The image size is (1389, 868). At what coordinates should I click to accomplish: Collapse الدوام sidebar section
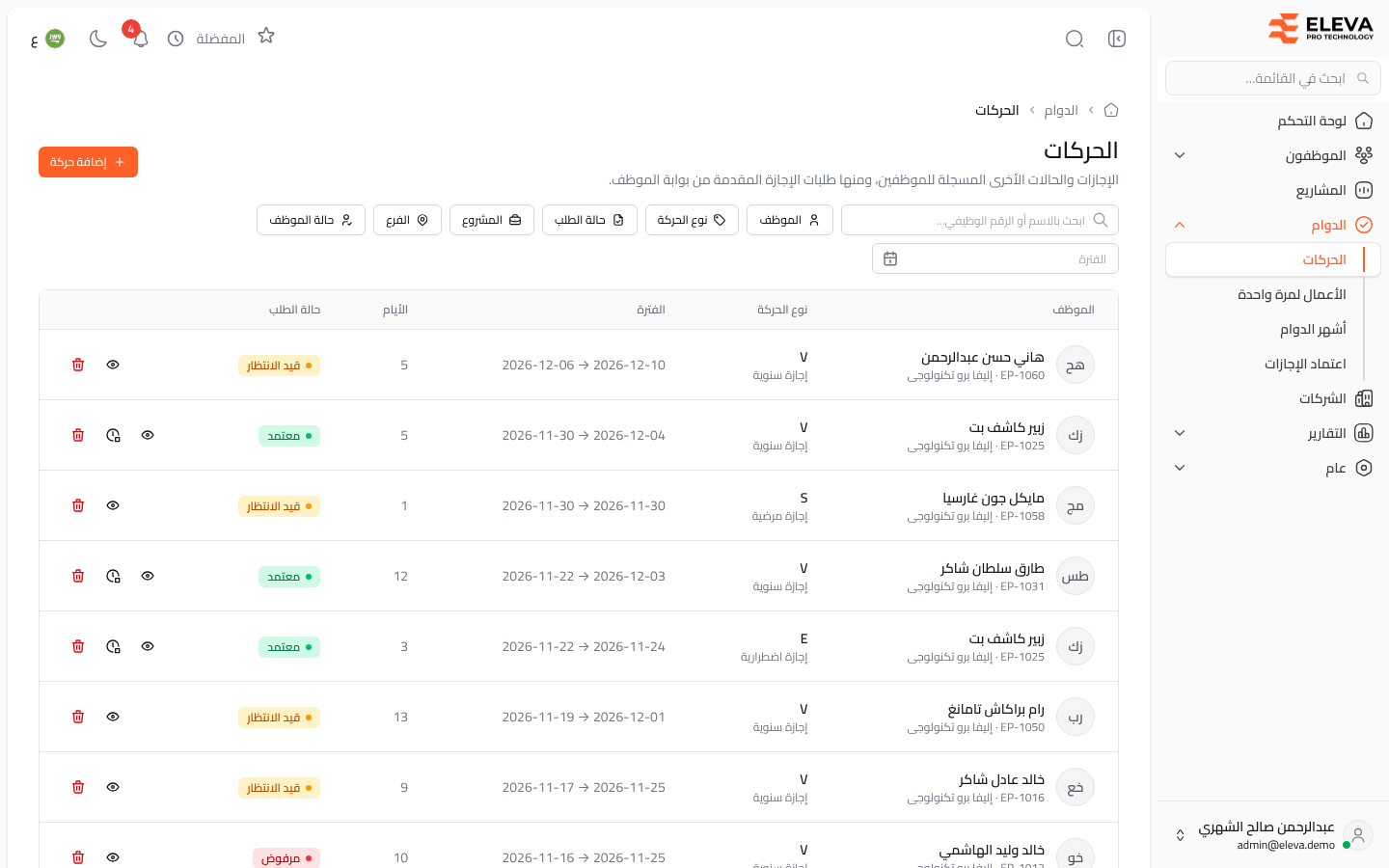pyautogui.click(x=1273, y=225)
